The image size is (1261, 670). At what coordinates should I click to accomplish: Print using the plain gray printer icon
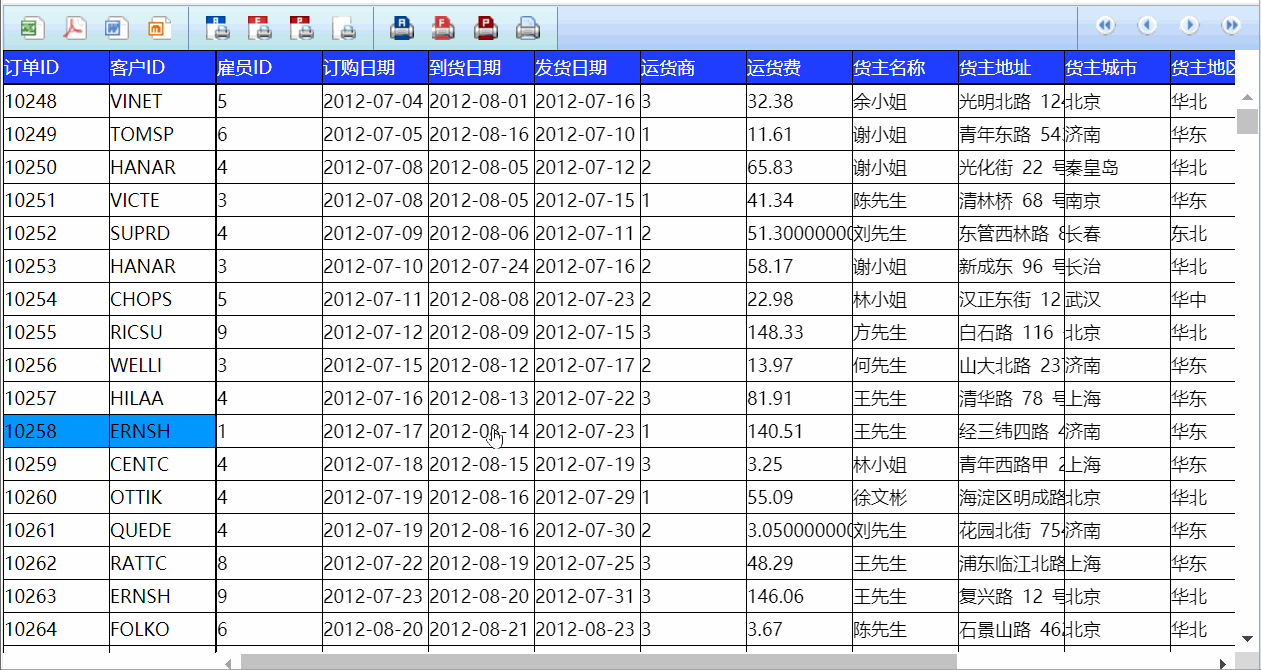(528, 27)
